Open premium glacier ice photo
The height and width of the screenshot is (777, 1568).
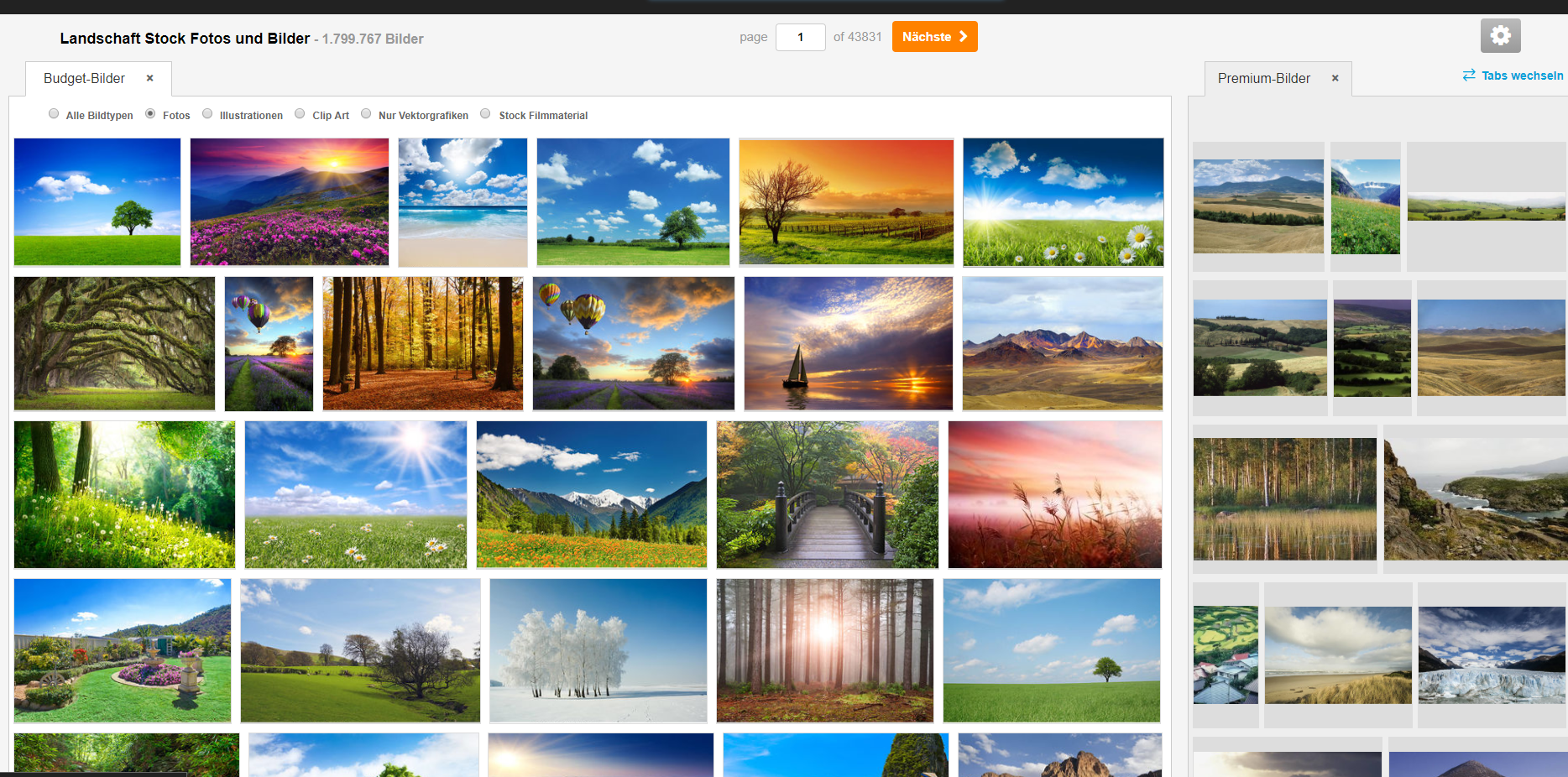(1493, 654)
